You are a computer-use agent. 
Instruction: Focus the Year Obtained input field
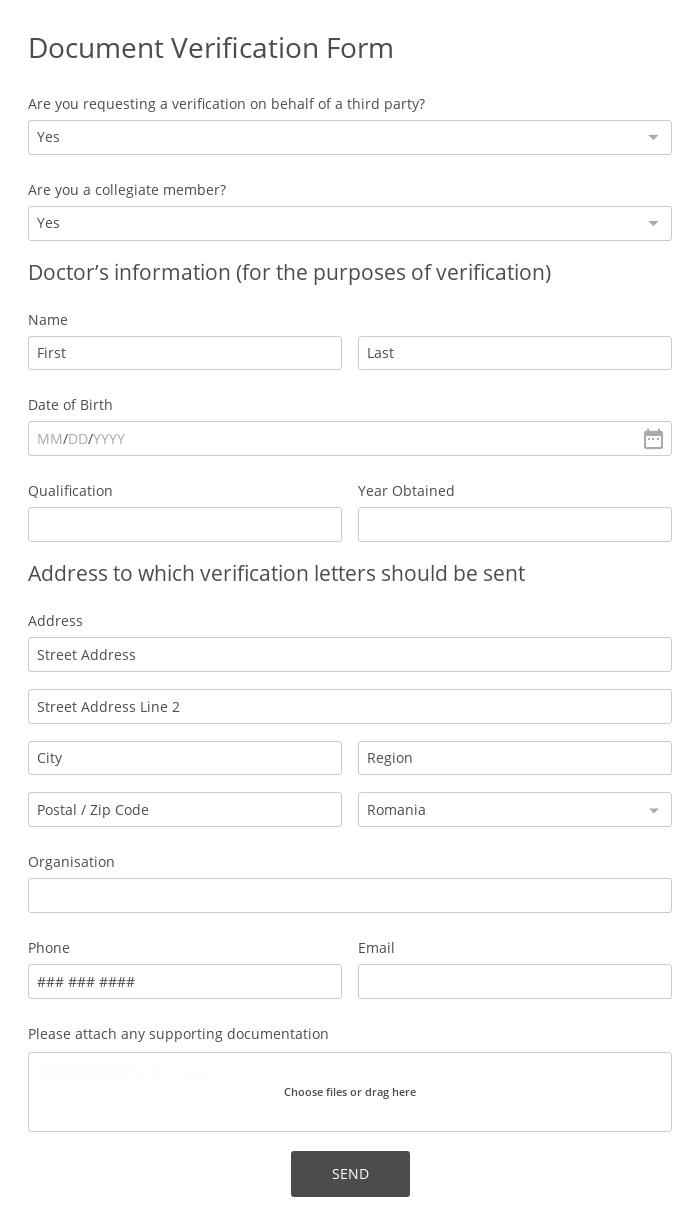click(x=515, y=524)
